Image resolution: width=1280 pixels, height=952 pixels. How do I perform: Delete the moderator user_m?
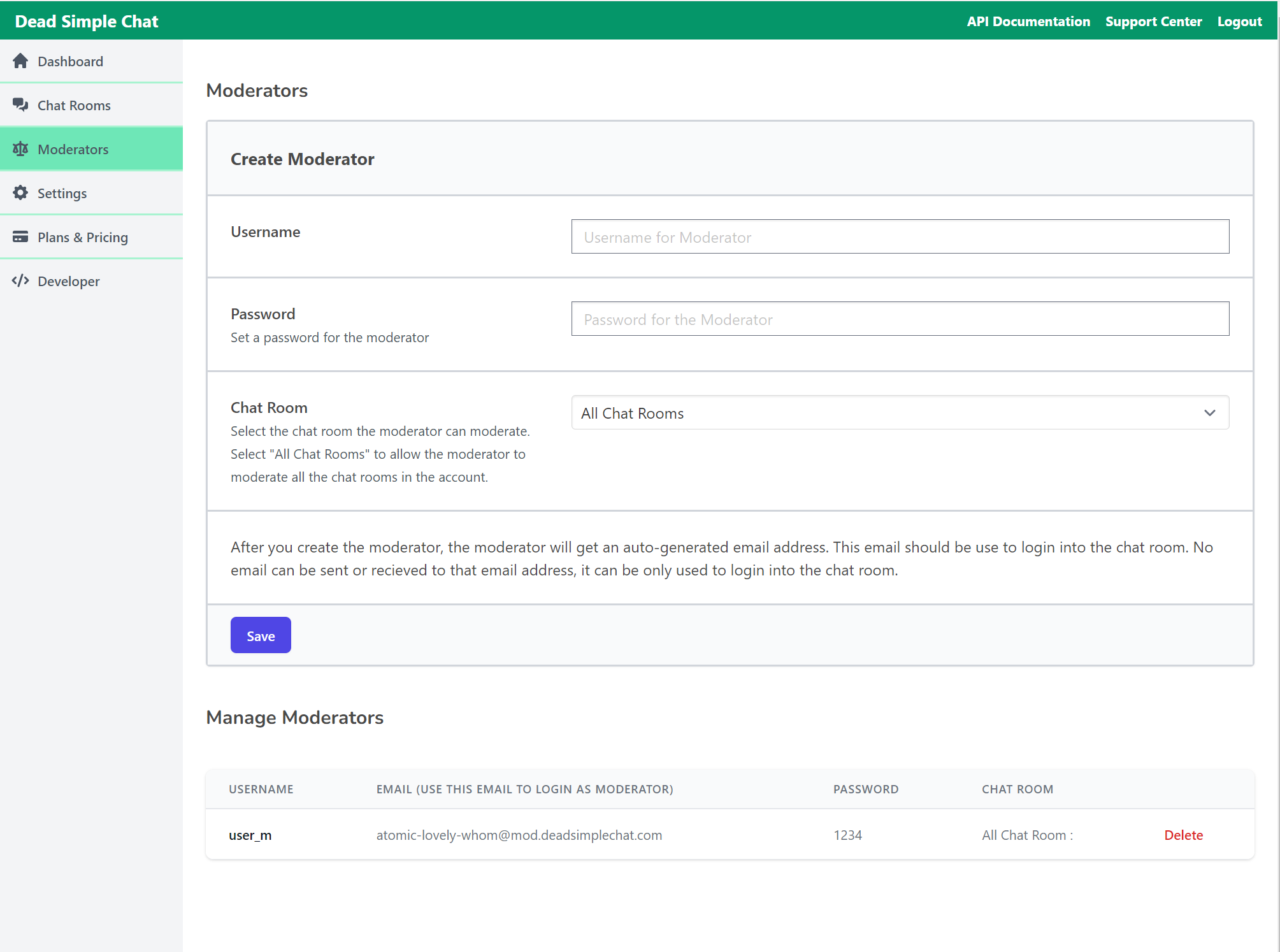click(x=1183, y=835)
